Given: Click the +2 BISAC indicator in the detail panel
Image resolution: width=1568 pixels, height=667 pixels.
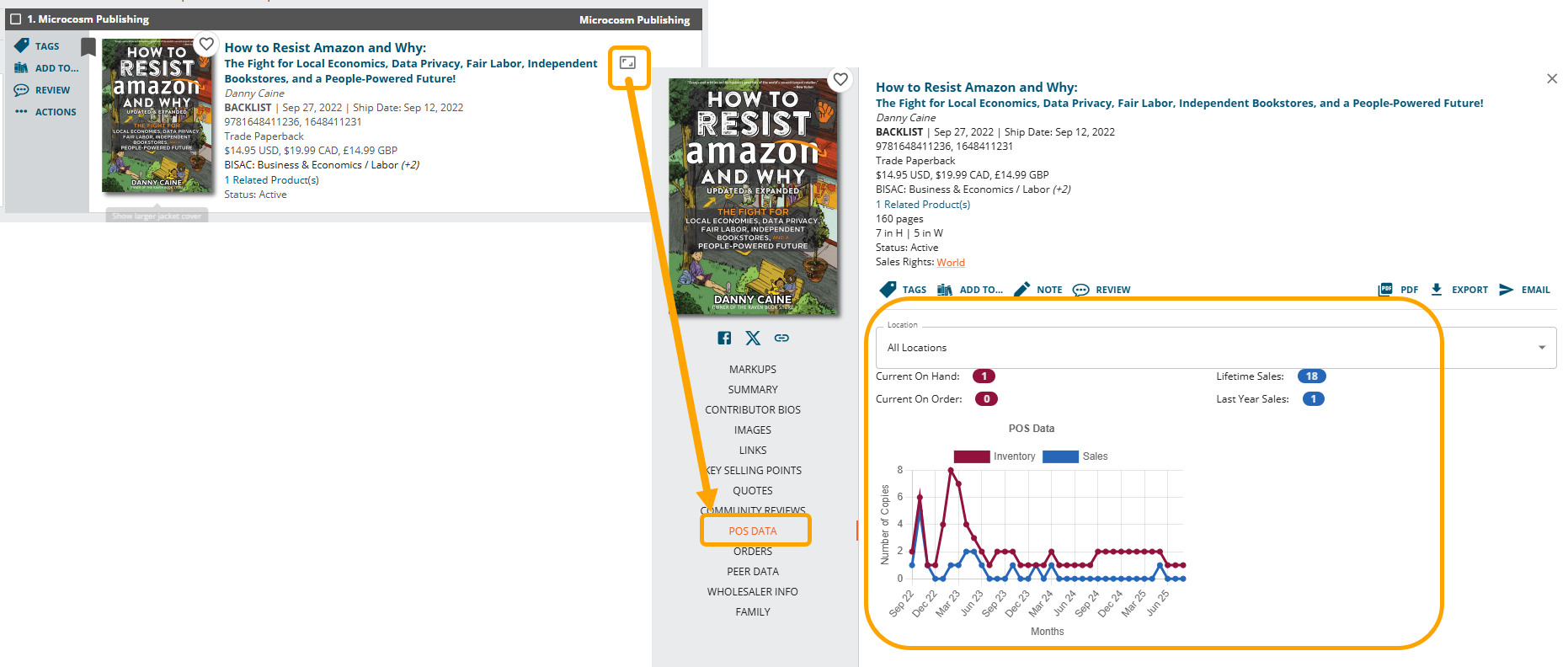Looking at the screenshot, I should tap(1062, 189).
